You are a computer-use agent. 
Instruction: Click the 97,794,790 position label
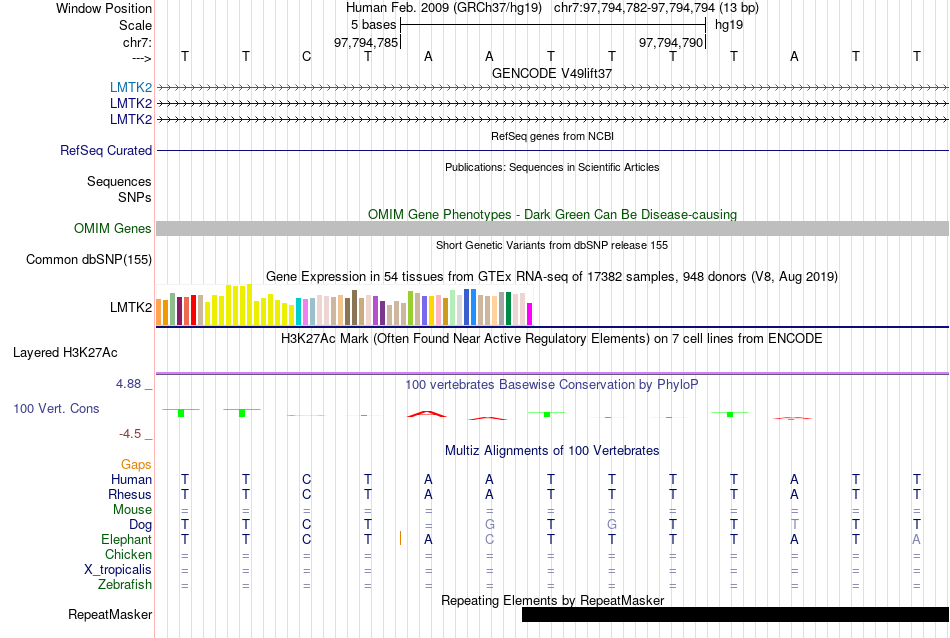(671, 42)
